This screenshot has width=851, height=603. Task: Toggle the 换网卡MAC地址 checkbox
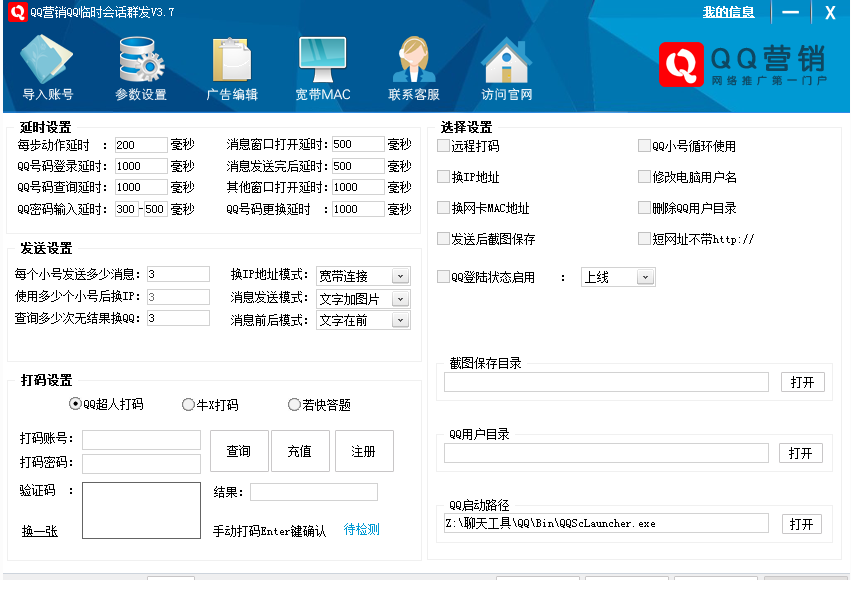[x=443, y=207]
